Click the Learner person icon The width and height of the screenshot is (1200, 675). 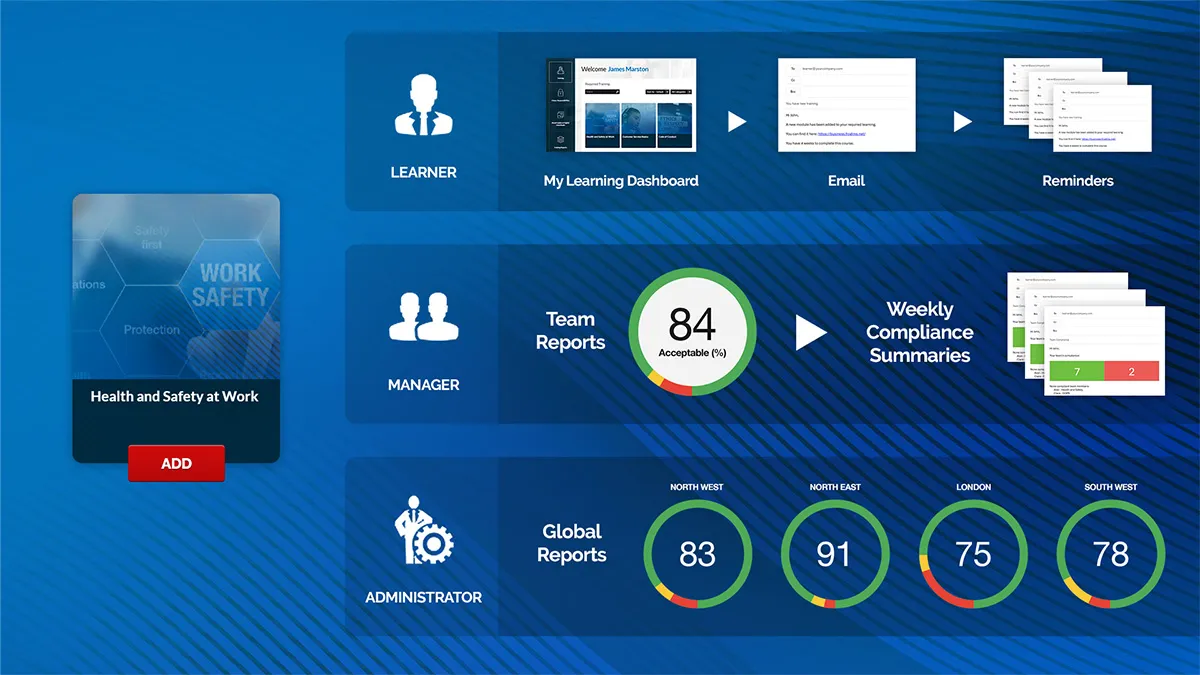coord(423,105)
